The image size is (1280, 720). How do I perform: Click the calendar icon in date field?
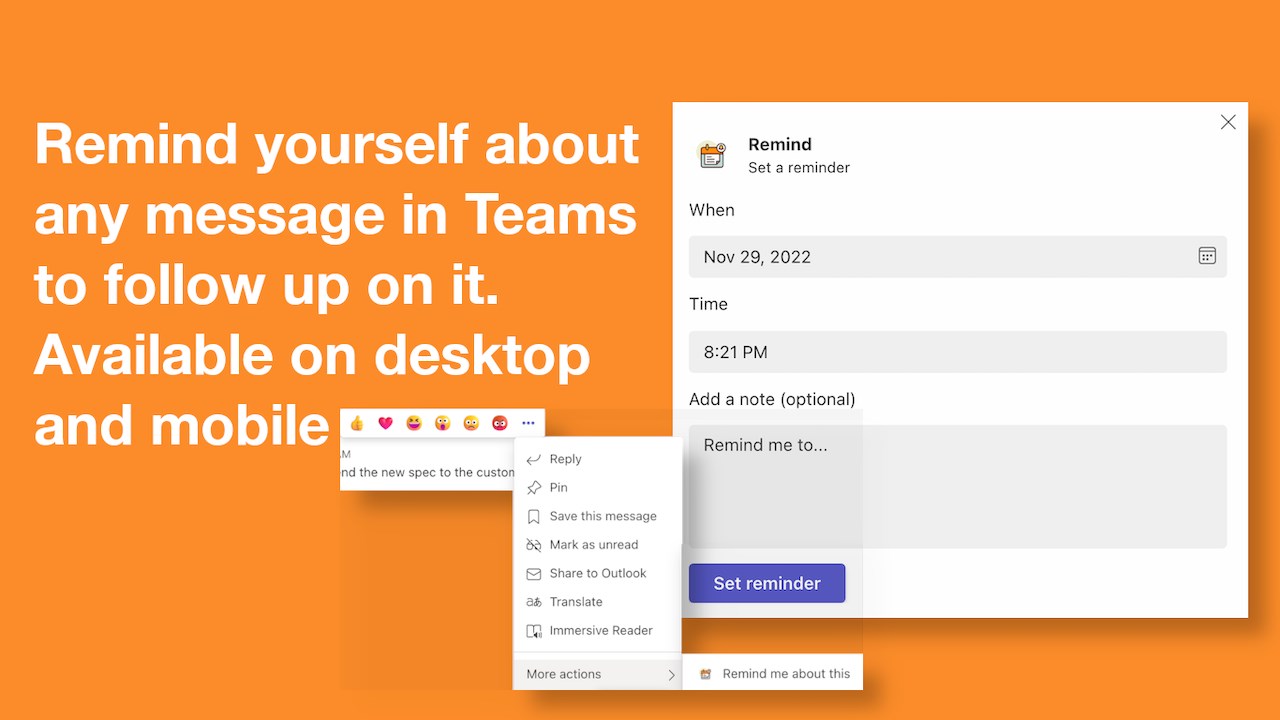click(x=1207, y=256)
